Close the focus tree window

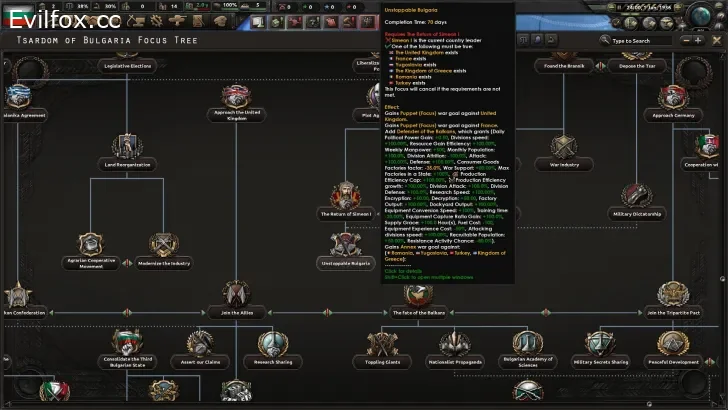tap(717, 41)
